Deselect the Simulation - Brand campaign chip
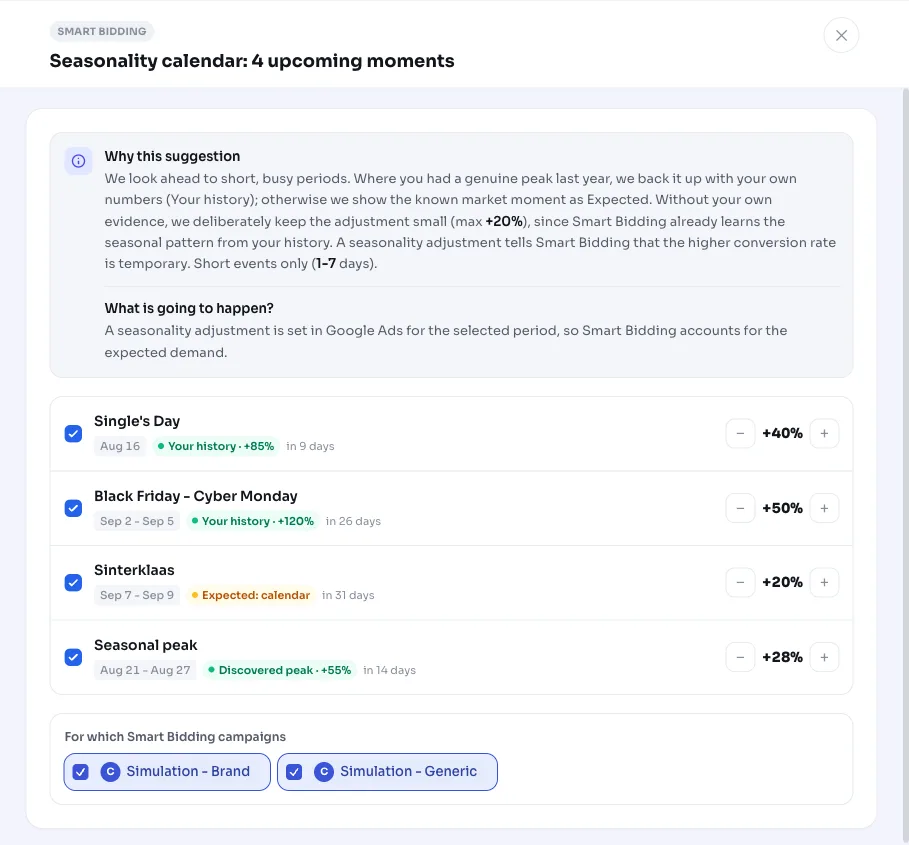 167,772
